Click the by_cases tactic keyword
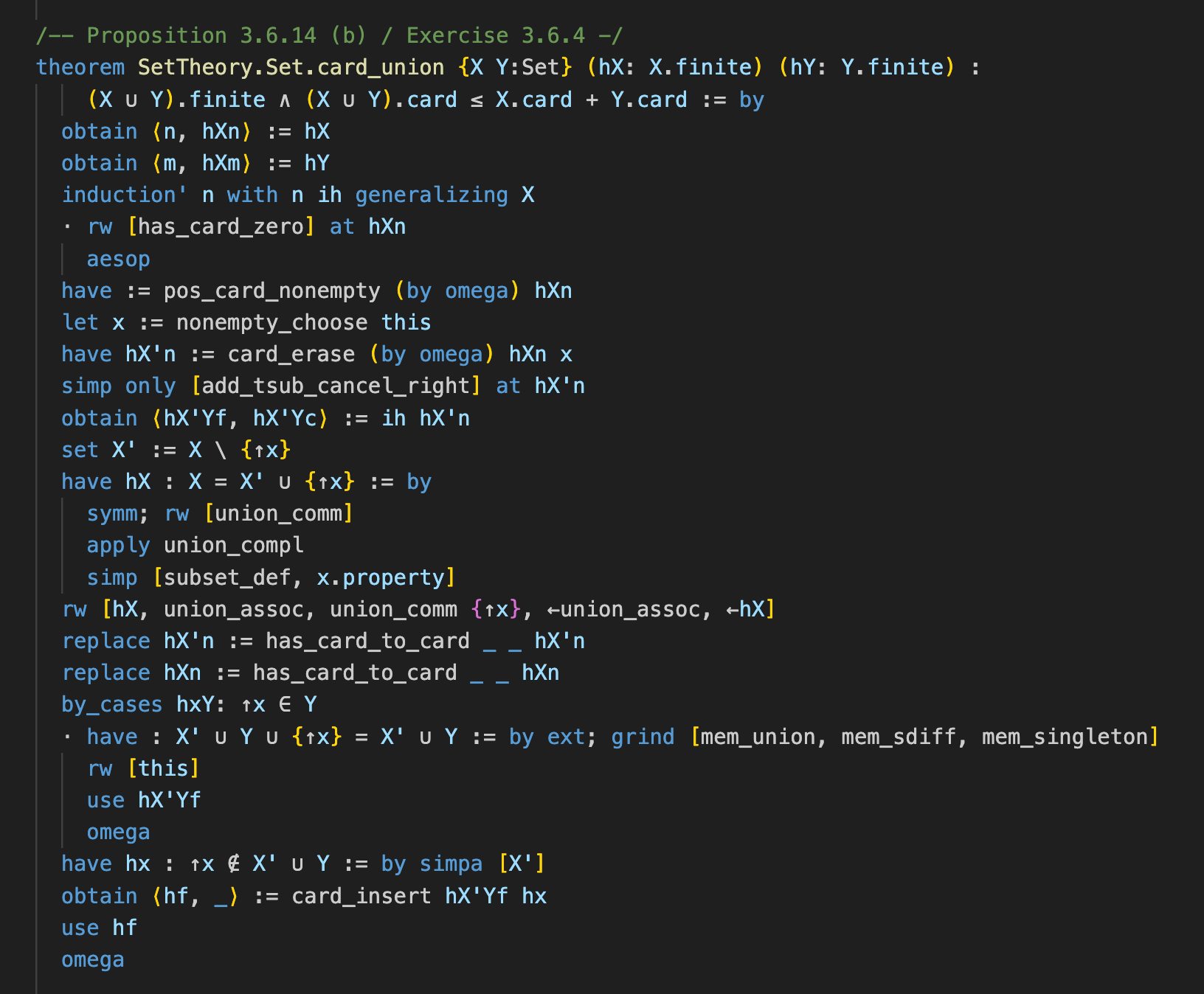 [x=111, y=704]
